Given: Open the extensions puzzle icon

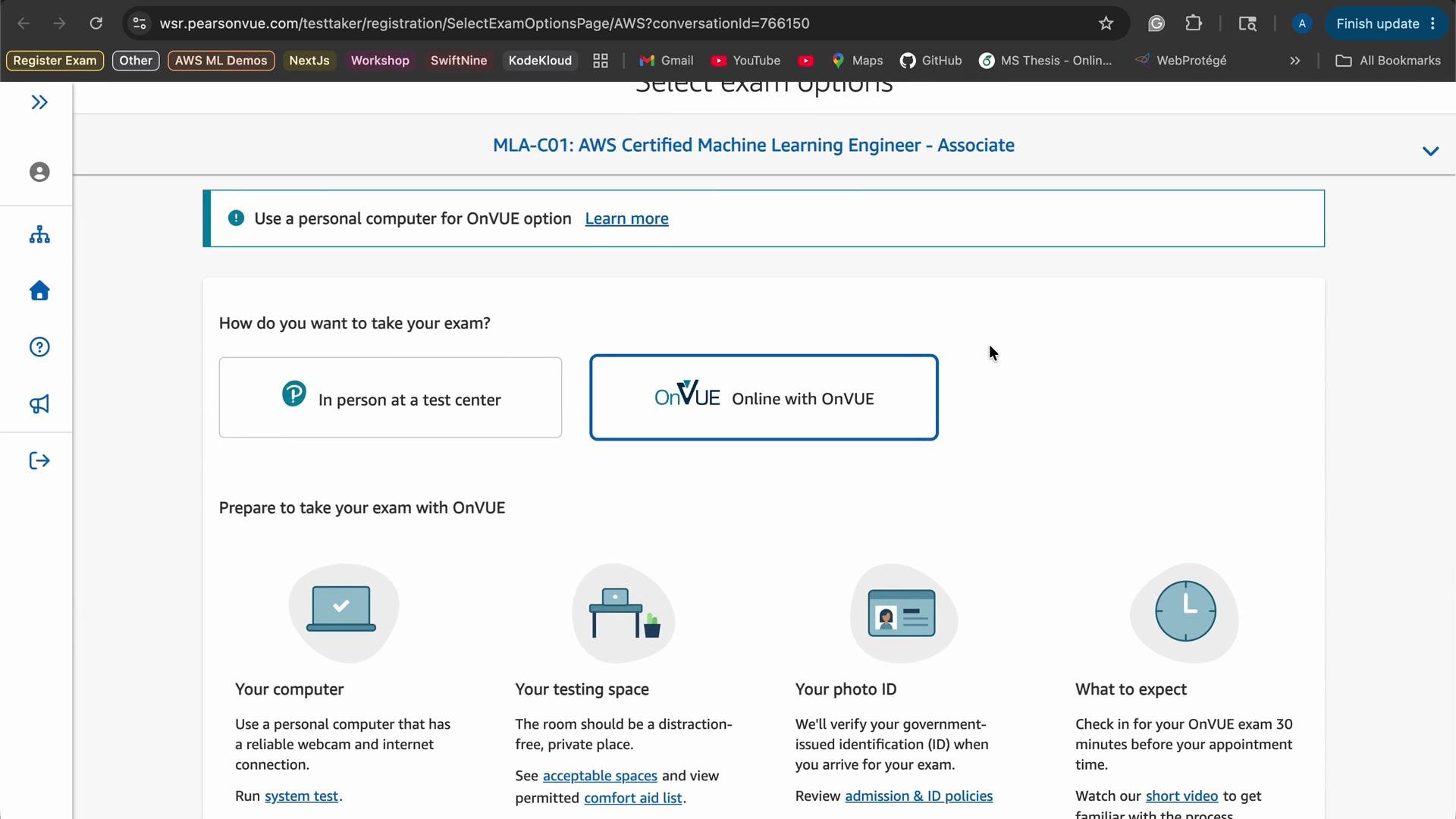Looking at the screenshot, I should pos(1194,24).
